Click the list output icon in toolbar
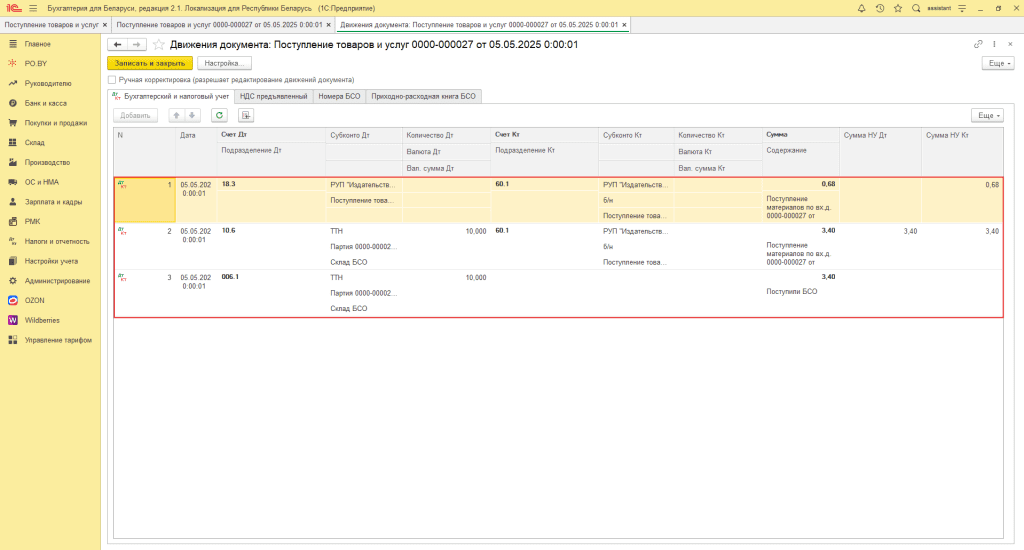 [x=246, y=115]
